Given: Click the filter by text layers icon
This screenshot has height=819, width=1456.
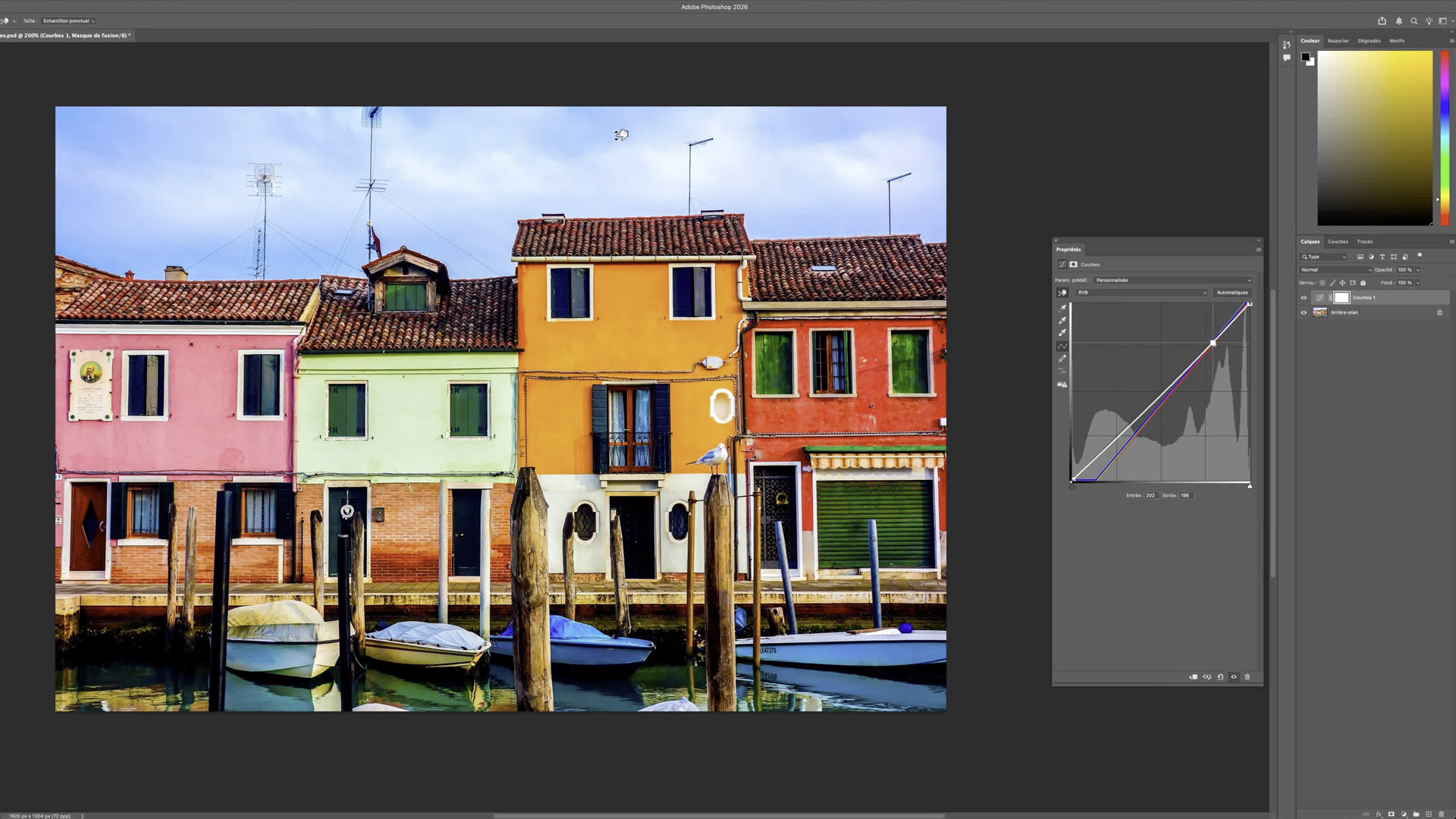Looking at the screenshot, I should pyautogui.click(x=1382, y=257).
